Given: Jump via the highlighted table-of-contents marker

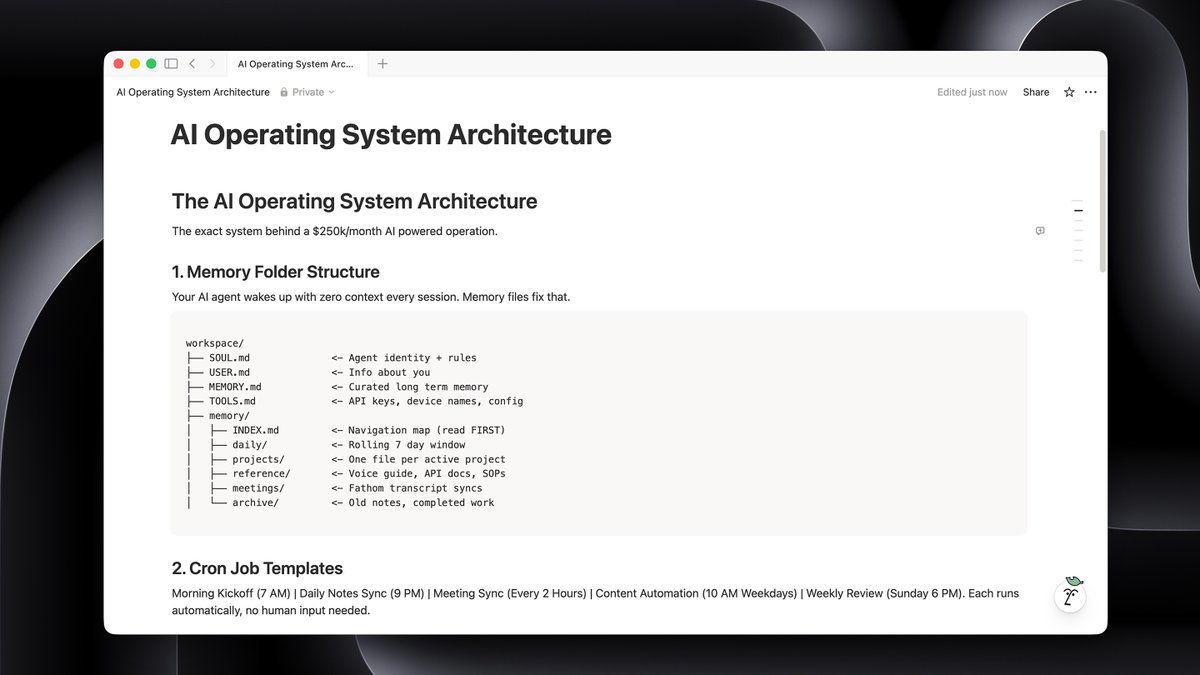Looking at the screenshot, I should [1078, 211].
